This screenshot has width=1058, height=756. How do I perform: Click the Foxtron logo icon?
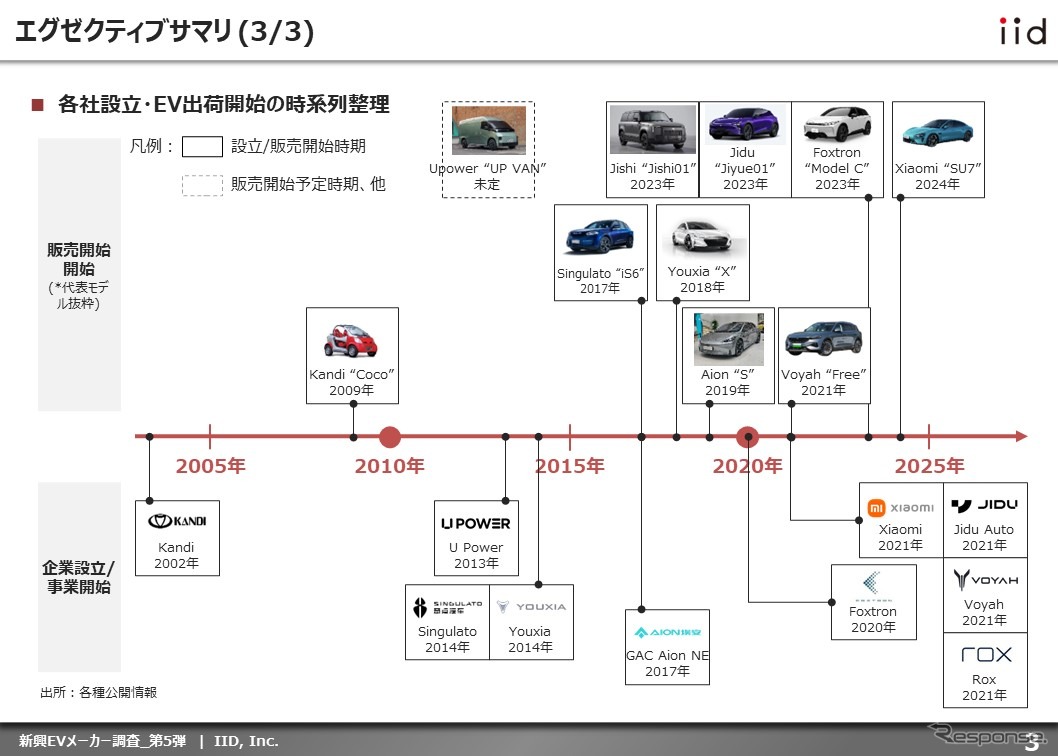click(873, 584)
